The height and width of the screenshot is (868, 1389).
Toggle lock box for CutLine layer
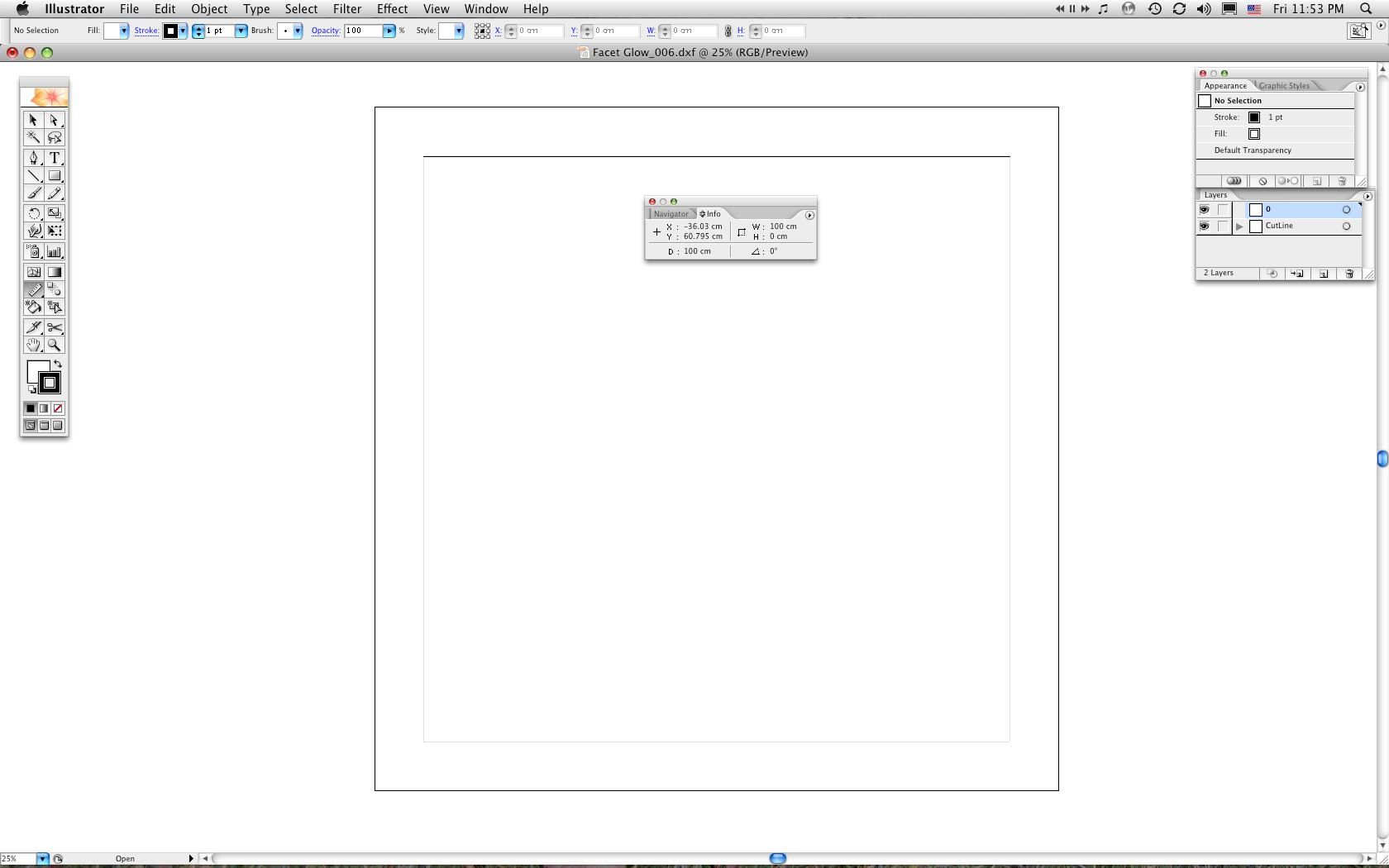point(1224,227)
